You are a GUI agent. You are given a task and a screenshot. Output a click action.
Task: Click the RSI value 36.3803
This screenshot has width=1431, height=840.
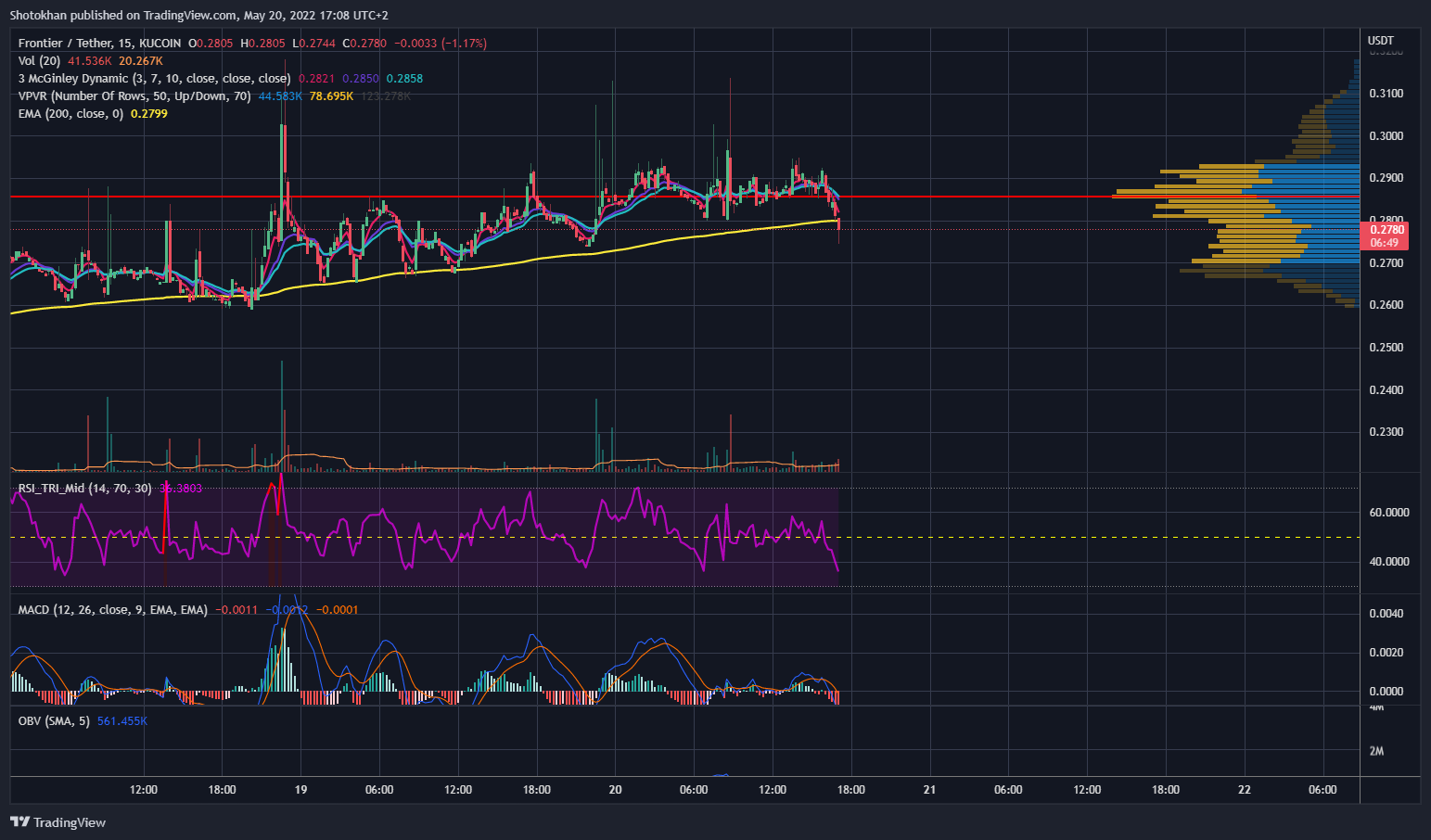point(181,489)
